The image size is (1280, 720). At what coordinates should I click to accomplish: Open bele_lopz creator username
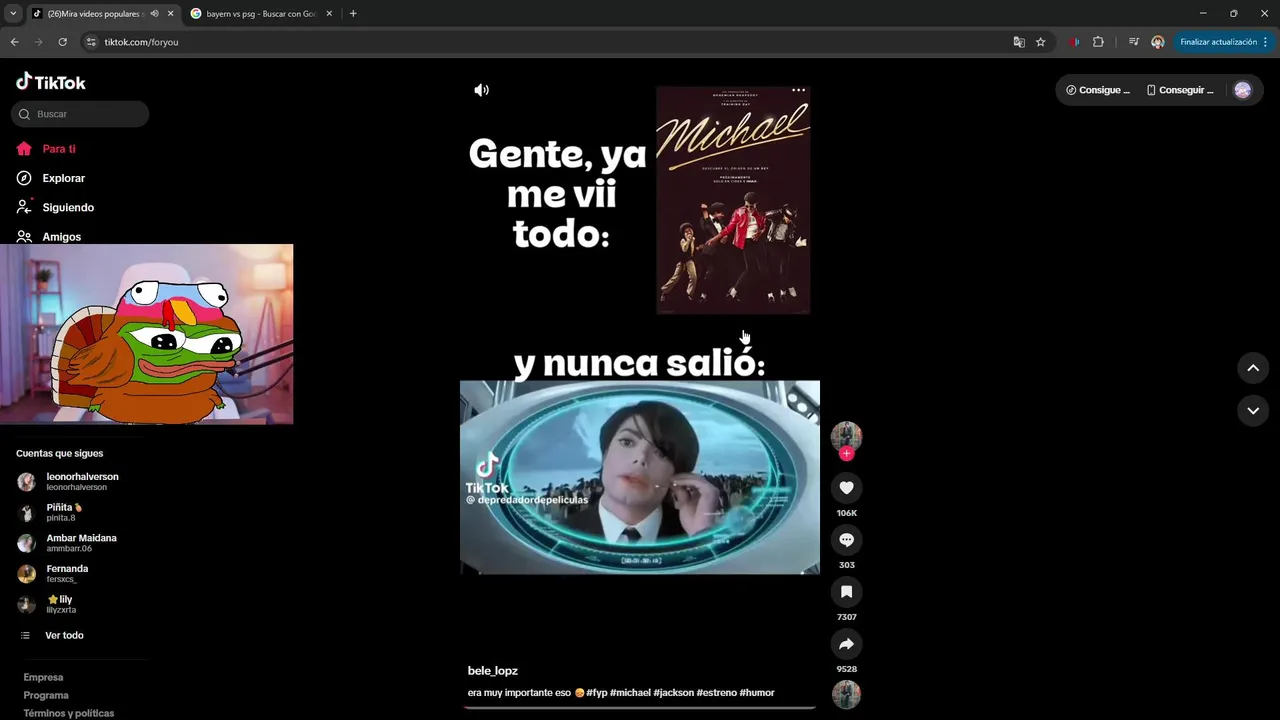493,671
